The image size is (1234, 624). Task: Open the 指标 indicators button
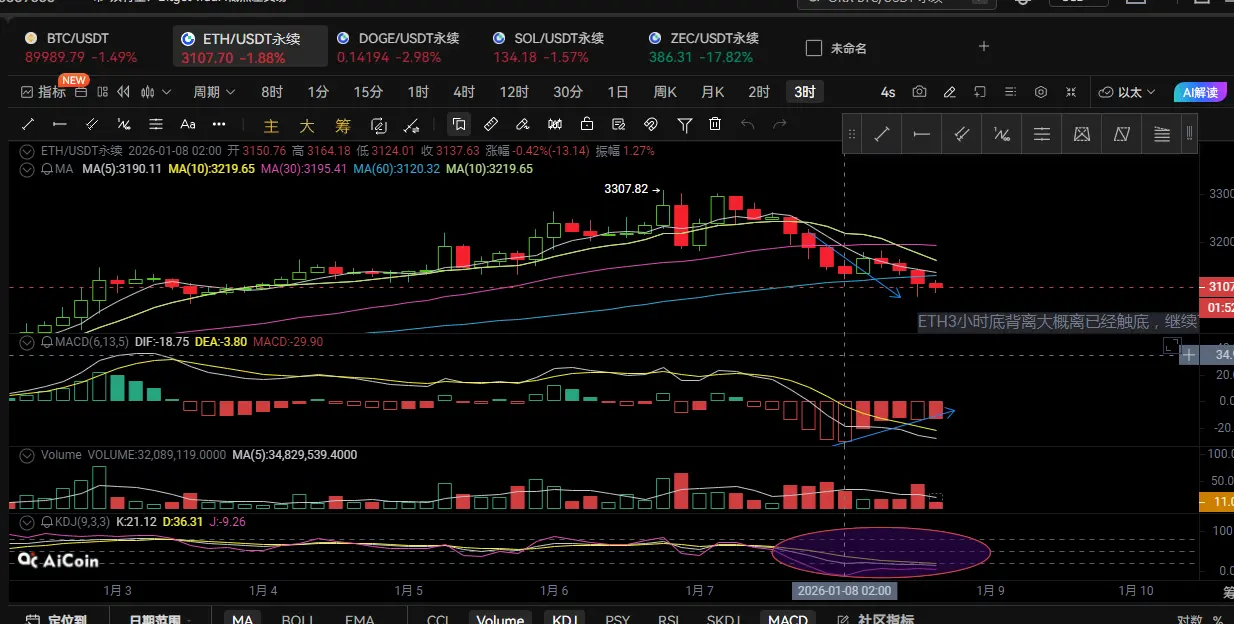pyautogui.click(x=43, y=92)
